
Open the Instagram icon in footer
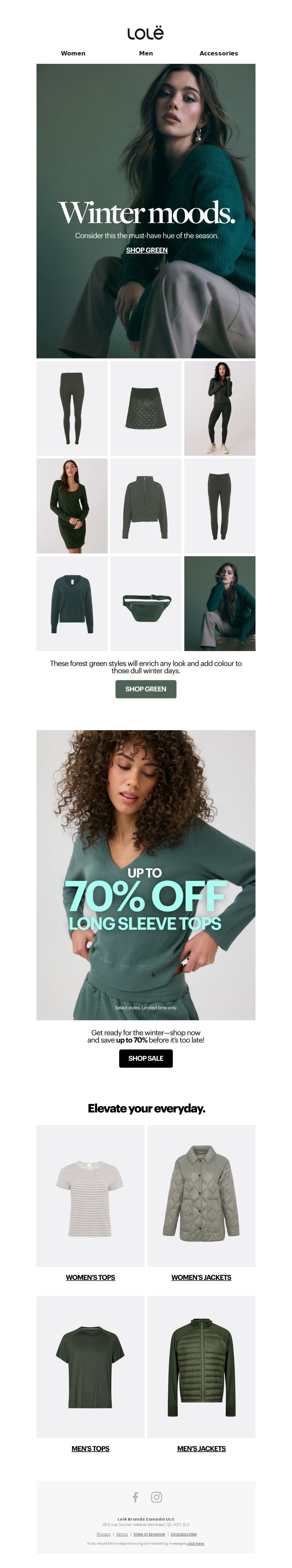coord(157,1496)
